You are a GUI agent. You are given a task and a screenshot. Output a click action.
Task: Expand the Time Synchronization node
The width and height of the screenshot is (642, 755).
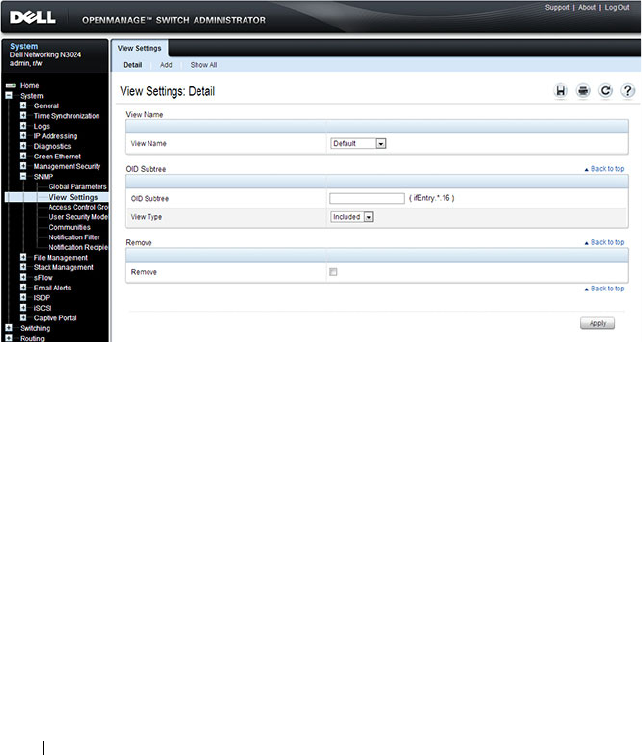point(23,116)
